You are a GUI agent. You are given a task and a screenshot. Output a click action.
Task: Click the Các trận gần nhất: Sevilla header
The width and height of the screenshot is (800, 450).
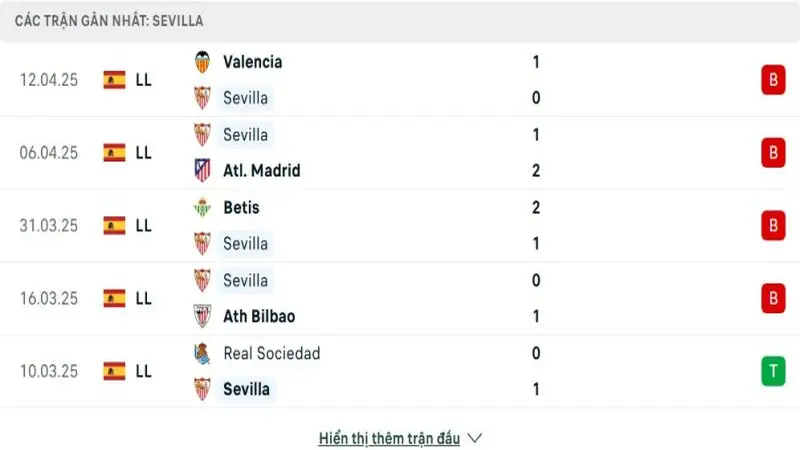109,21
